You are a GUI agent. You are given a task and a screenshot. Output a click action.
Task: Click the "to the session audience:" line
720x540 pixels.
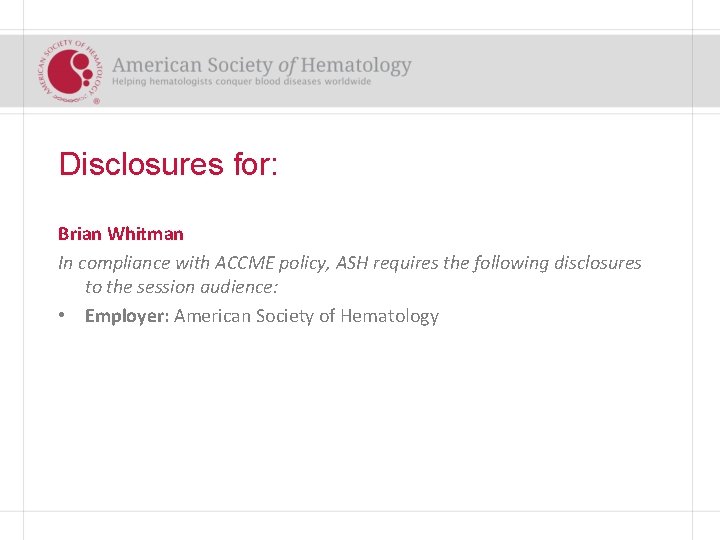(181, 288)
